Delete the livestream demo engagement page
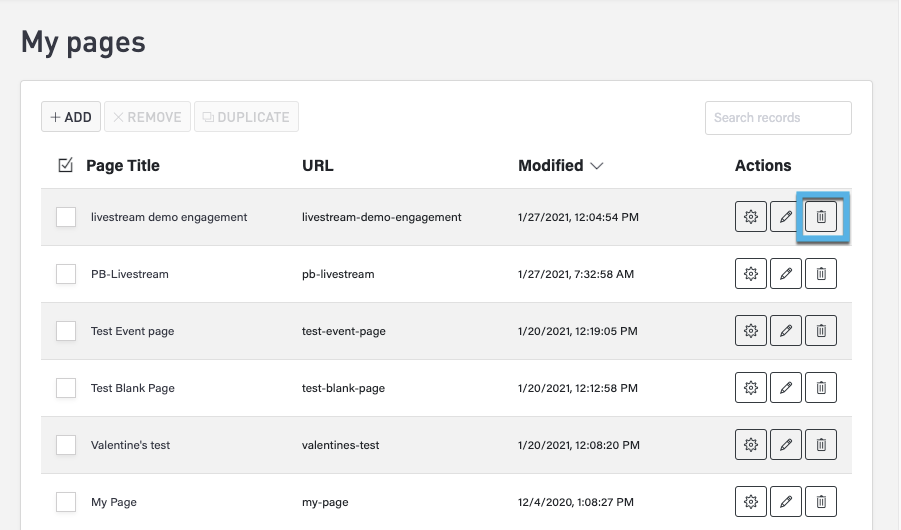 pyautogui.click(x=821, y=217)
